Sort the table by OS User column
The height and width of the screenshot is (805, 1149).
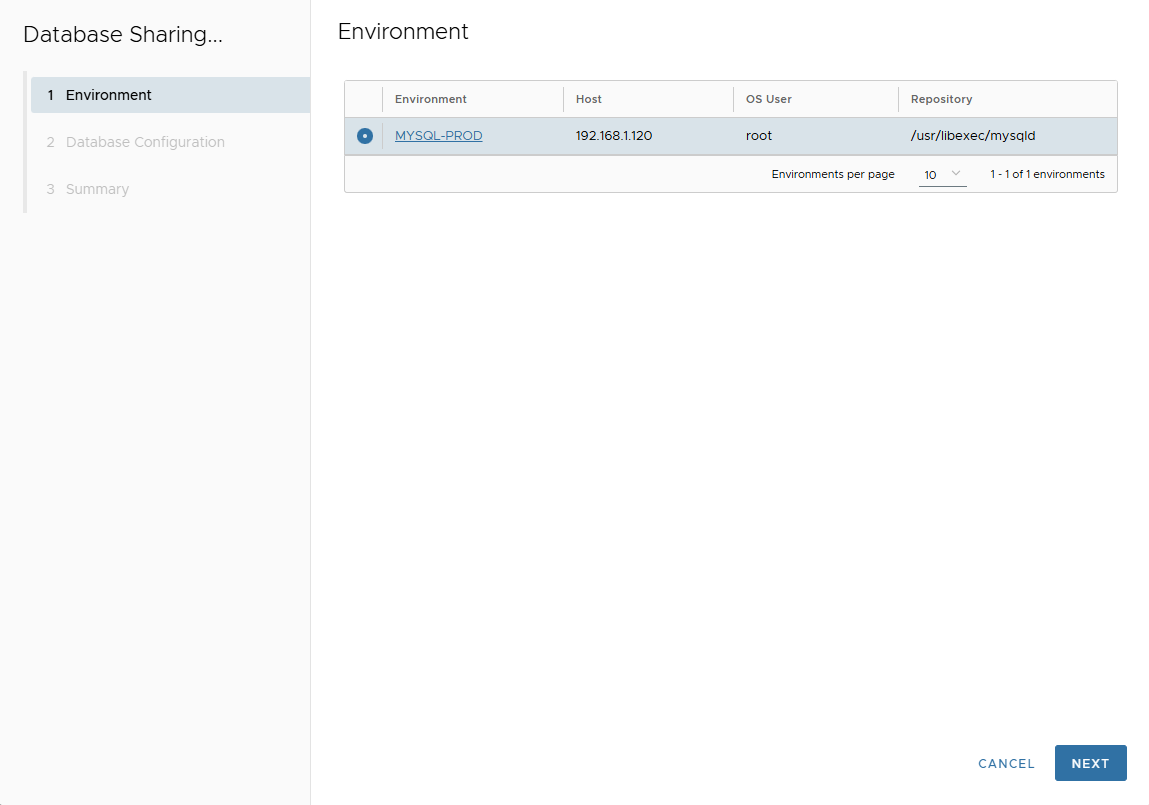click(770, 99)
